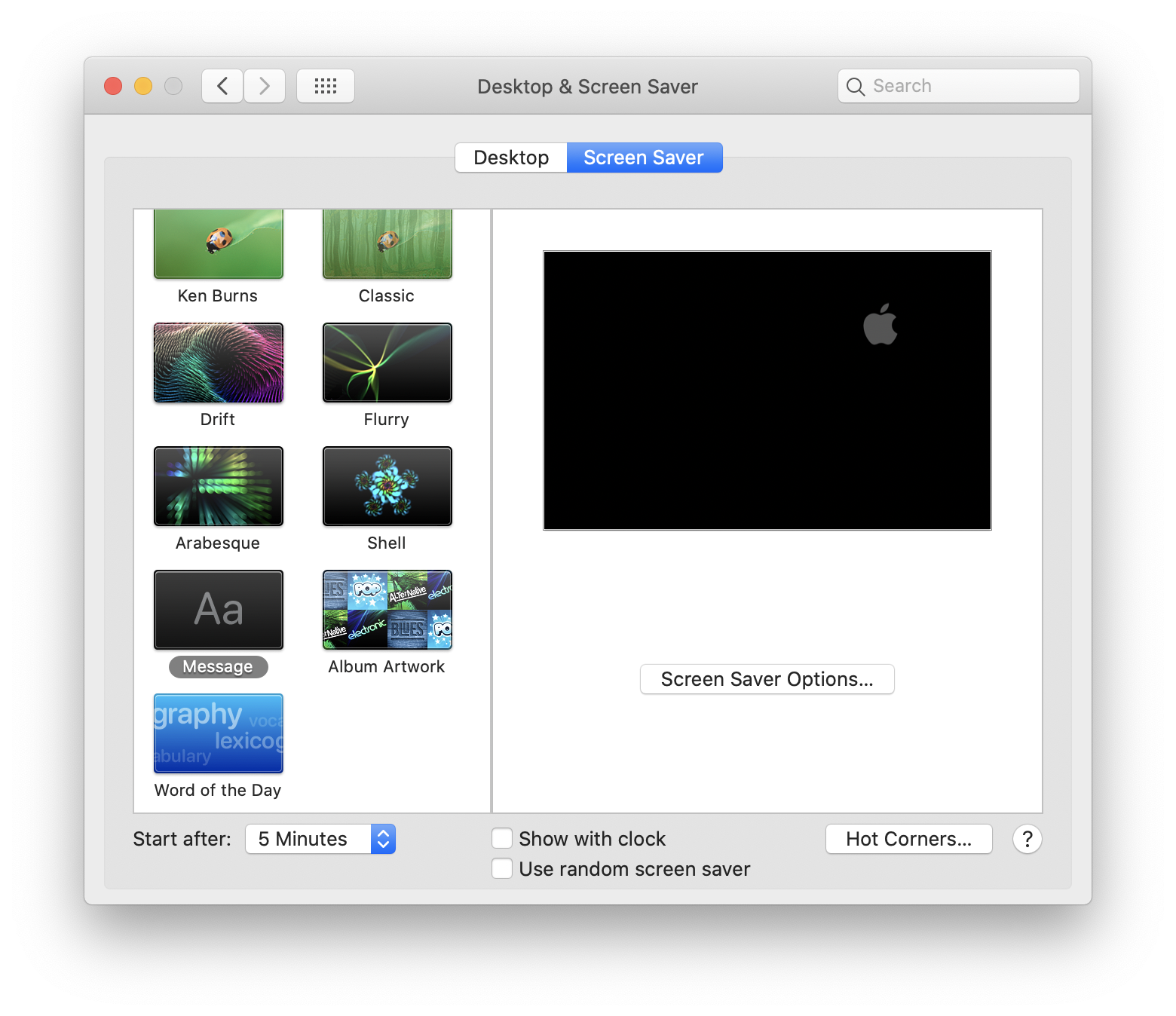
Task: Select the Message screen saver thumbnail
Action: click(x=219, y=610)
